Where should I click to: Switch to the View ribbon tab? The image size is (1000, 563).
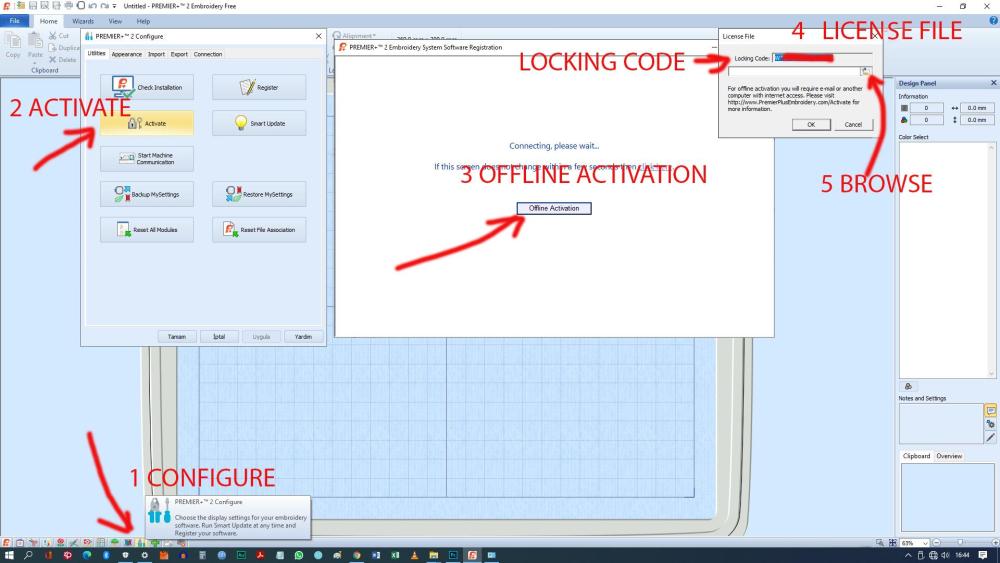[115, 21]
